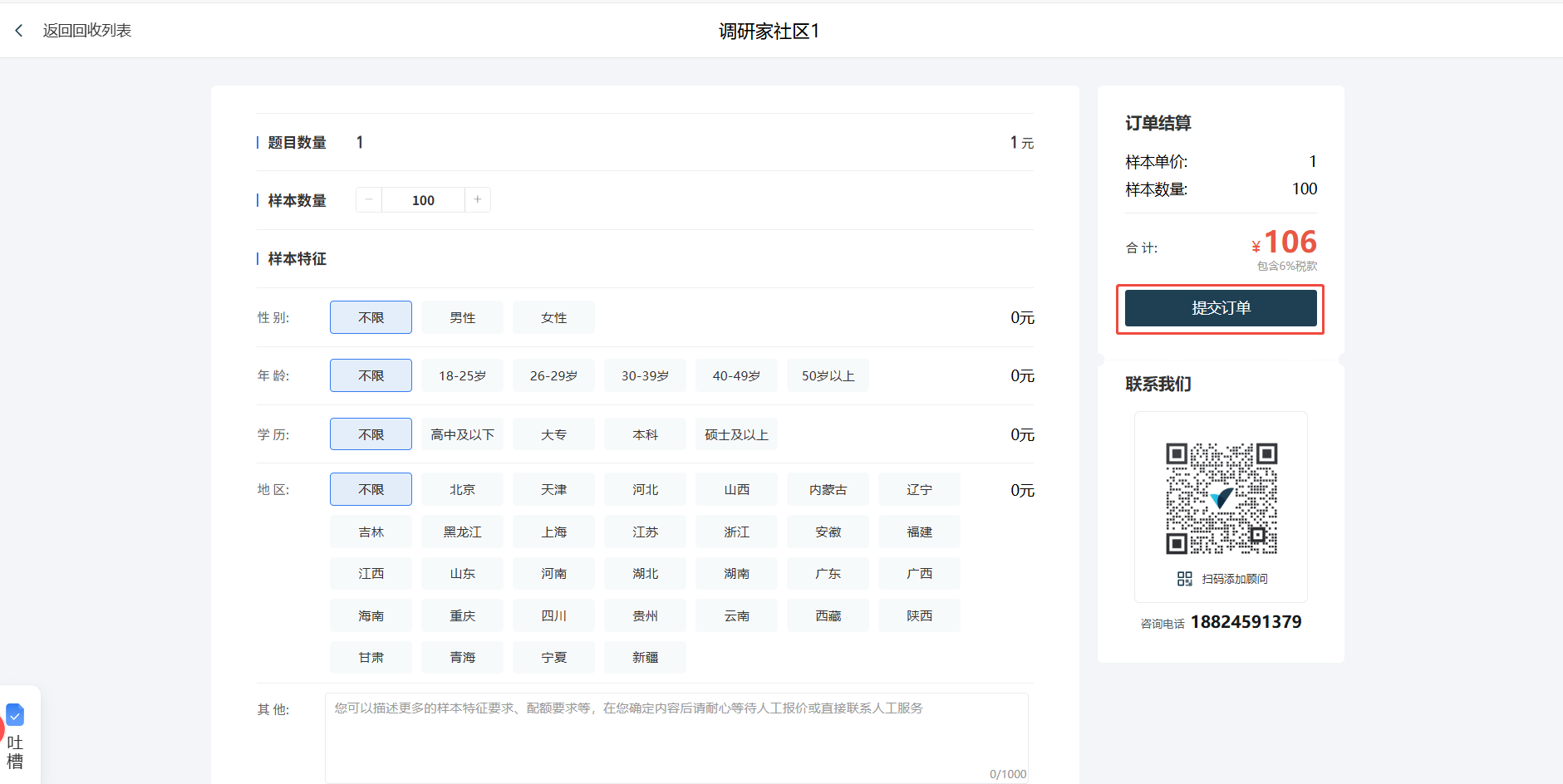Choose the 18-25岁 age range

click(x=462, y=376)
